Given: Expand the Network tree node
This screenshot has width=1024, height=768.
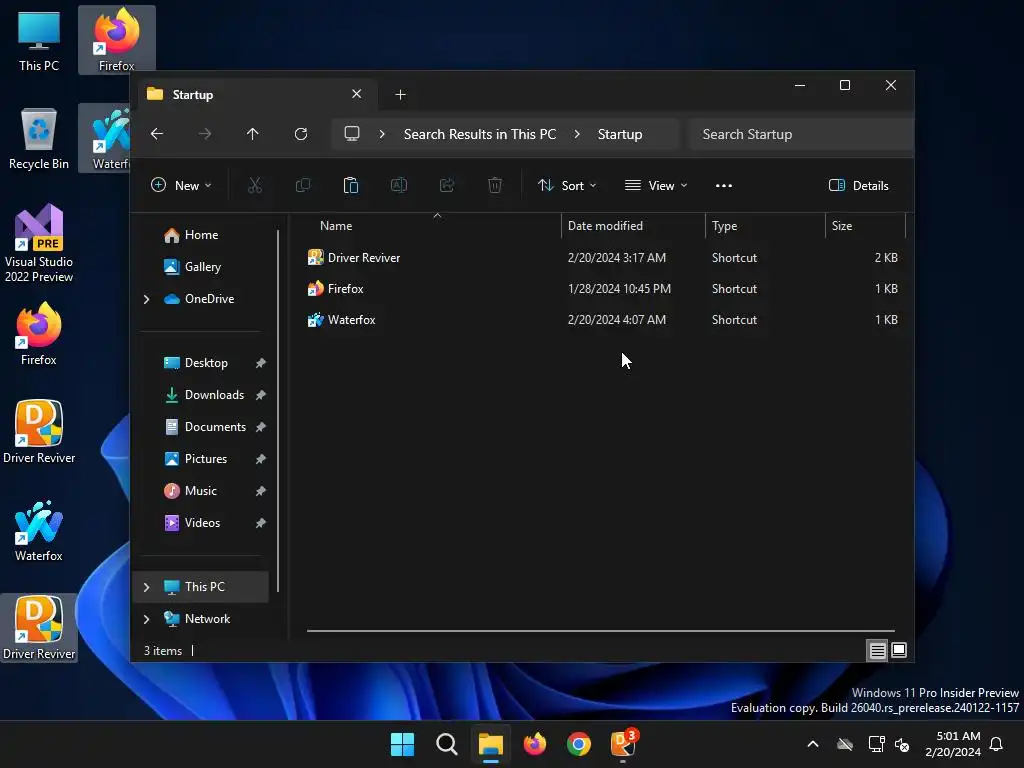Looking at the screenshot, I should (146, 619).
